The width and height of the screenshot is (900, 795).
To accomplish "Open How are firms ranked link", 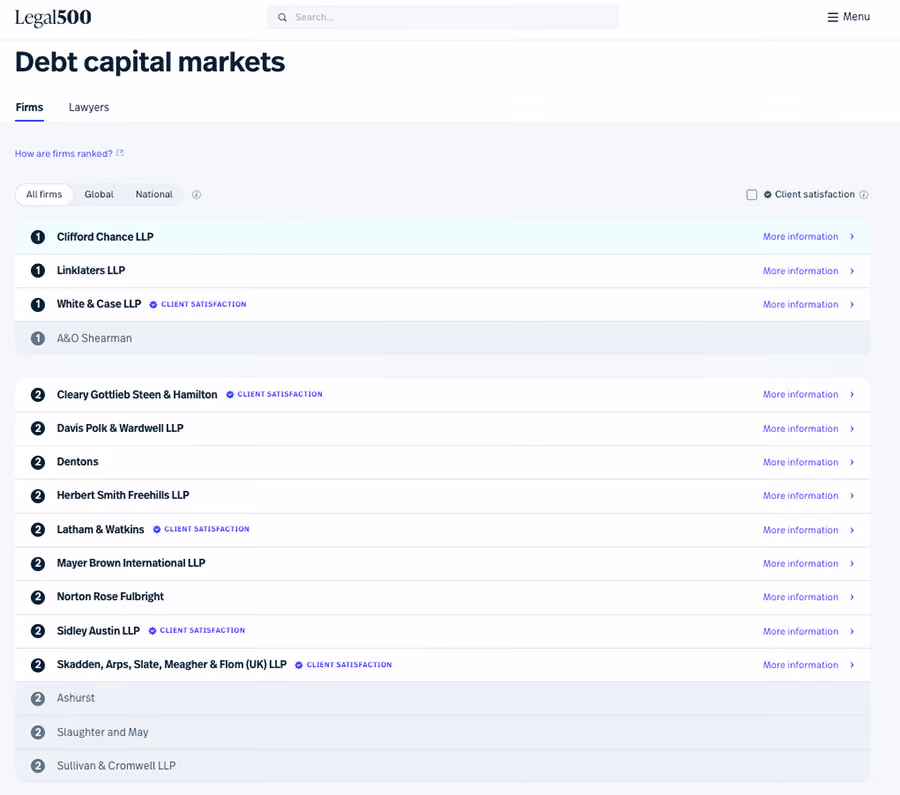I will (64, 154).
